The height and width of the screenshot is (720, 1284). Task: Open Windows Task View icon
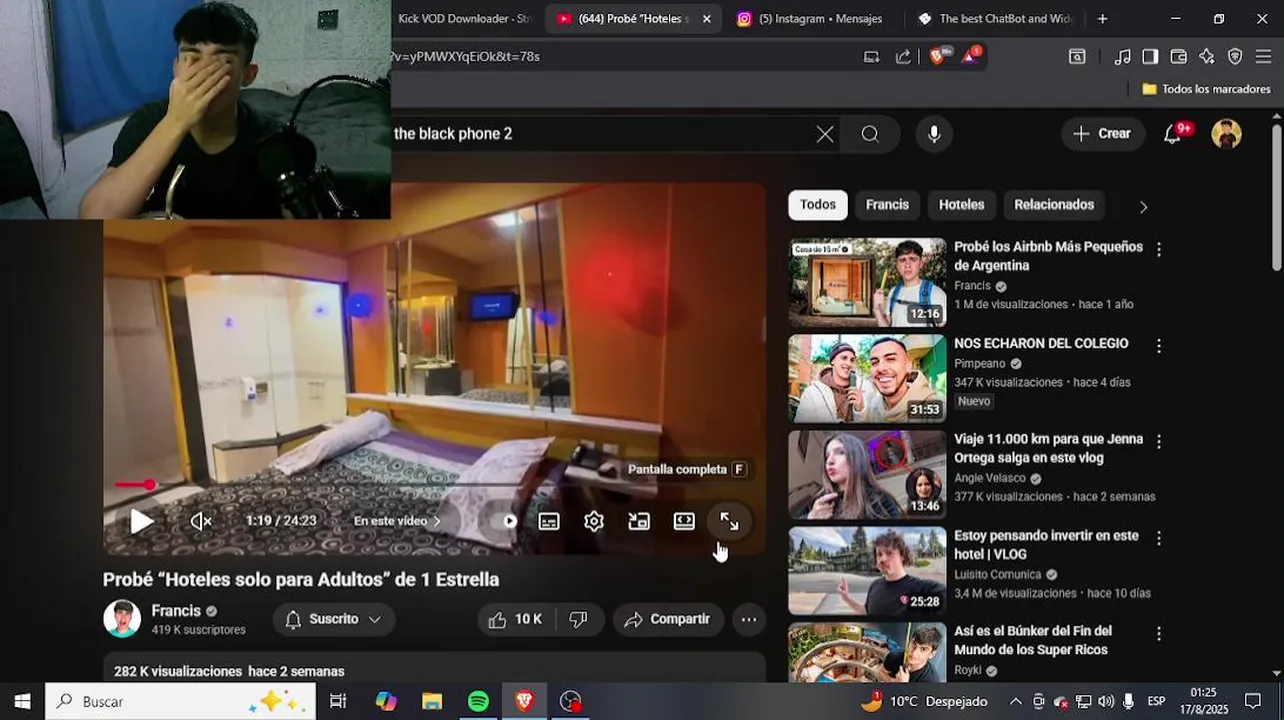pos(338,701)
